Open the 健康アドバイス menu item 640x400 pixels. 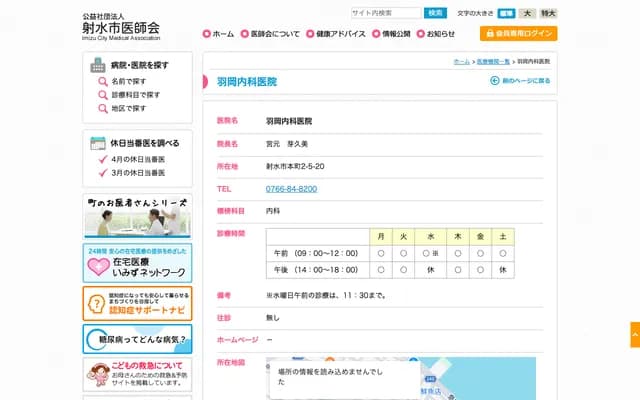[338, 34]
